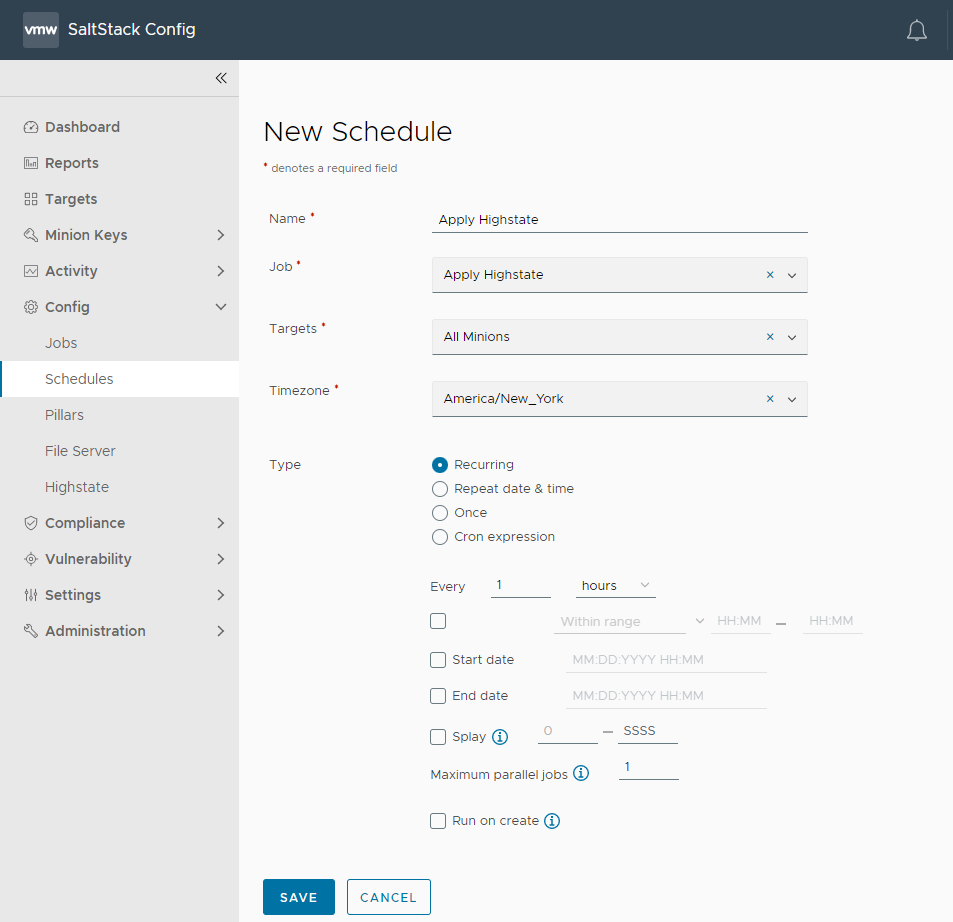Viewport: 953px width, 922px height.
Task: Click the CANCEL button
Action: [388, 897]
